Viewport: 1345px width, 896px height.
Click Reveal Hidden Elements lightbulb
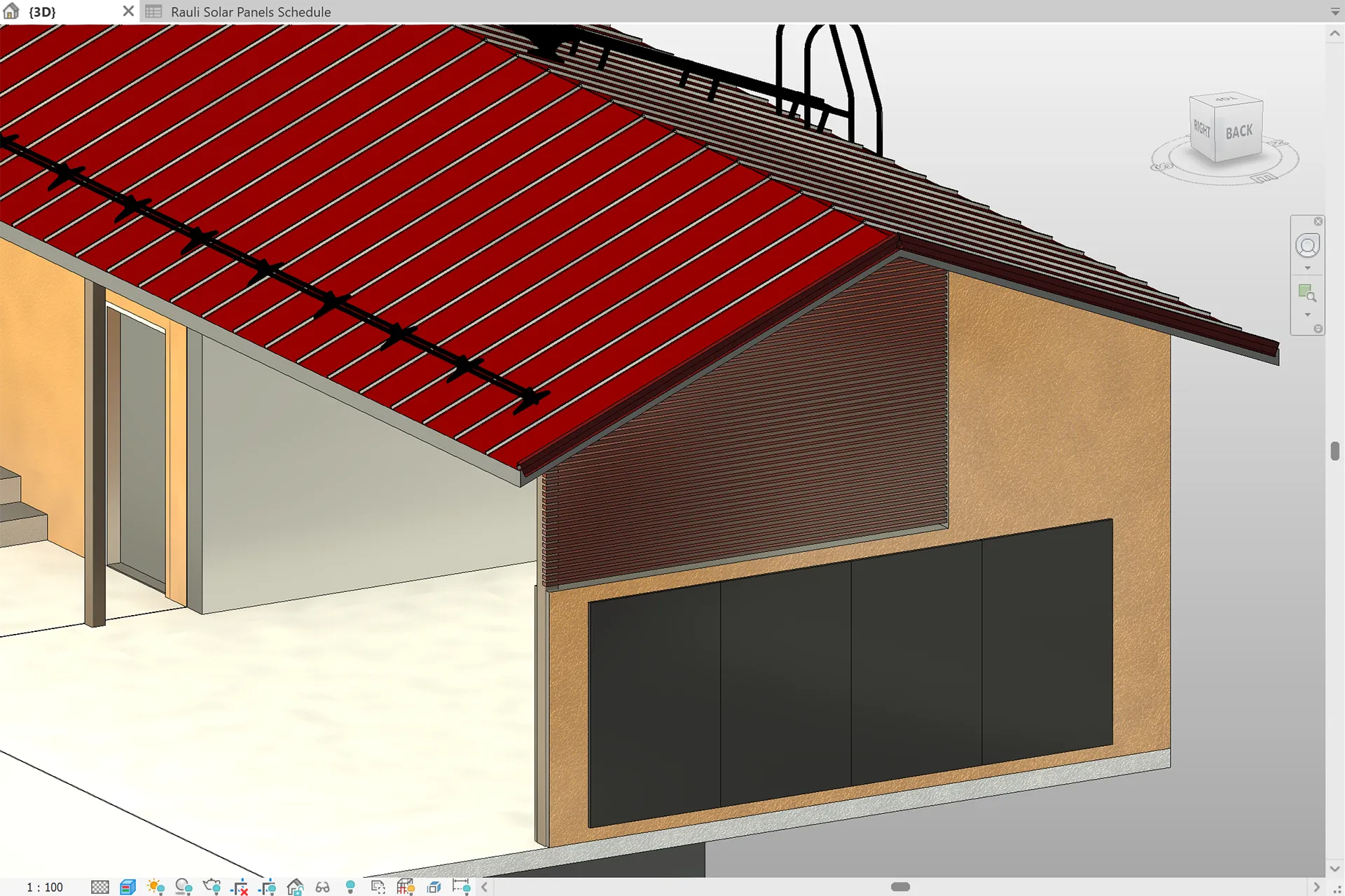[x=350, y=887]
